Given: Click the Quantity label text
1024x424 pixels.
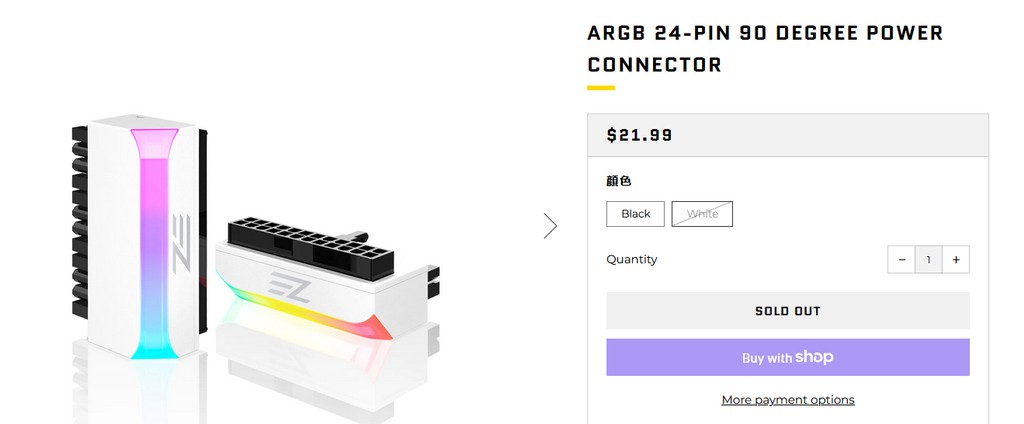Looking at the screenshot, I should coord(632,259).
